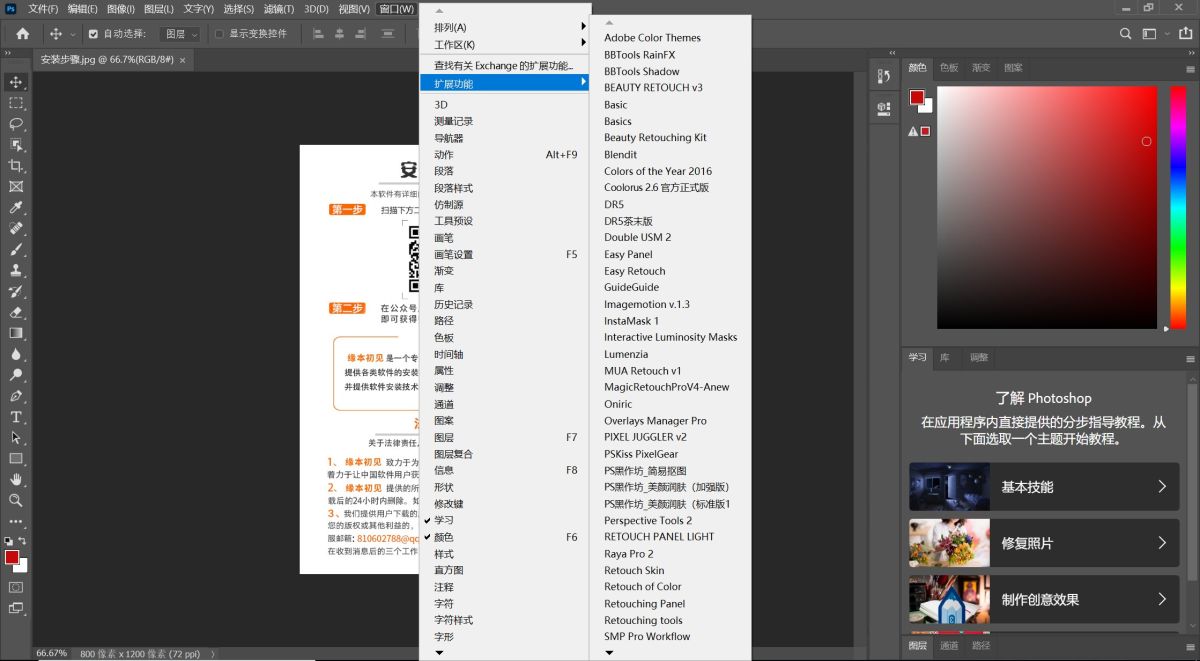
Task: Select the Dodge tool
Action: [x=16, y=375]
